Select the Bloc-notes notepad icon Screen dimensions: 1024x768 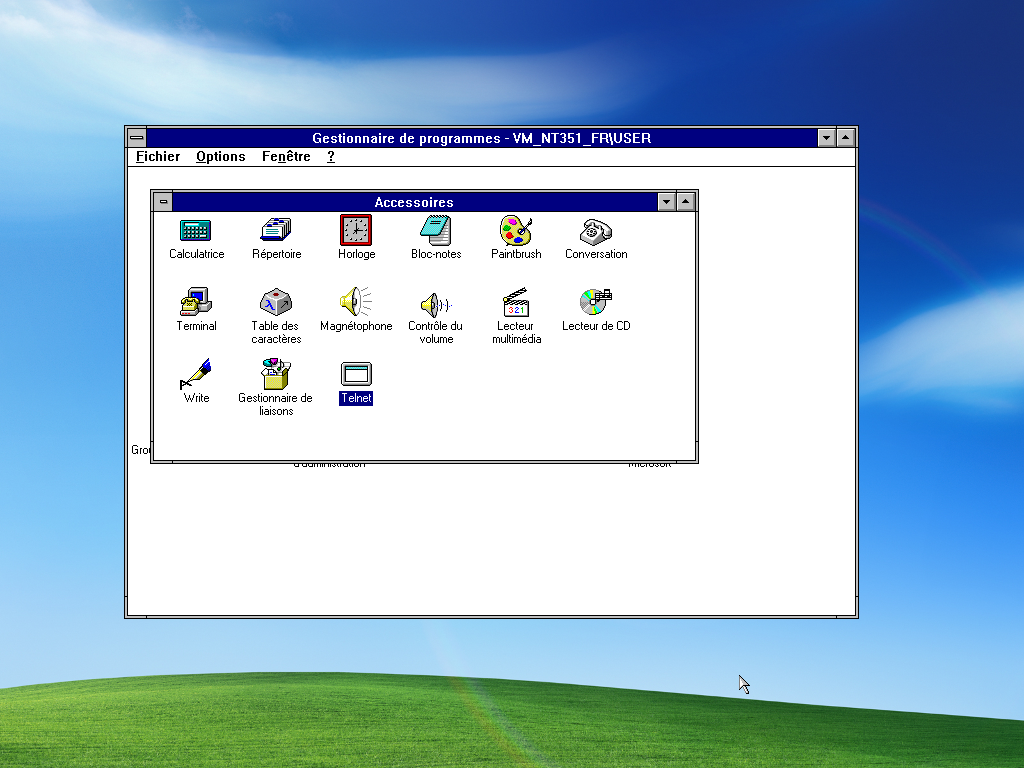436,231
